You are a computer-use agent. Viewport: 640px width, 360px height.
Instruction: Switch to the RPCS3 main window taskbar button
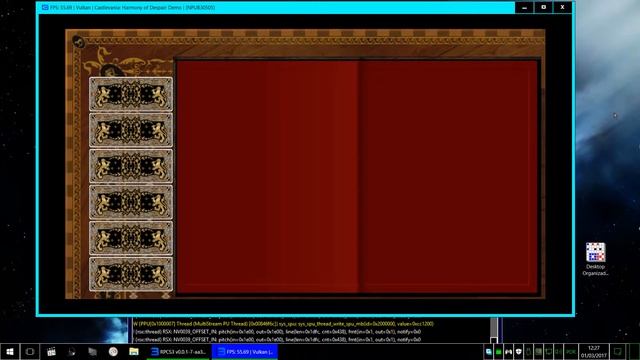pos(178,352)
